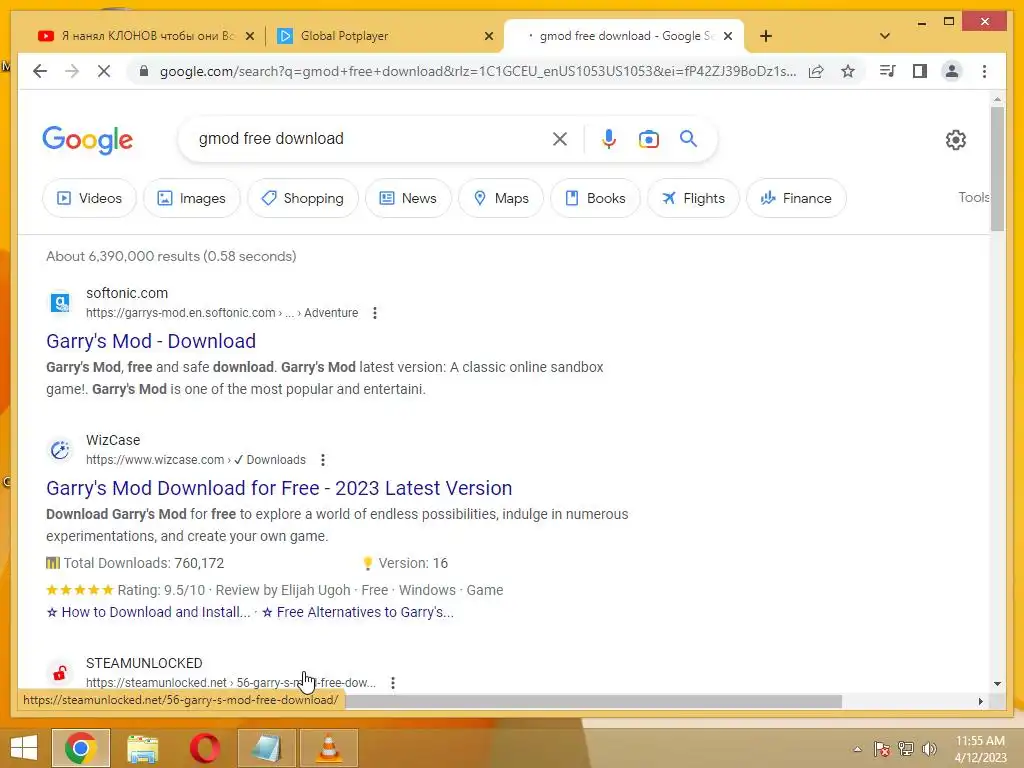Open the volume control in system tray
1024x768 pixels.
pos(929,748)
